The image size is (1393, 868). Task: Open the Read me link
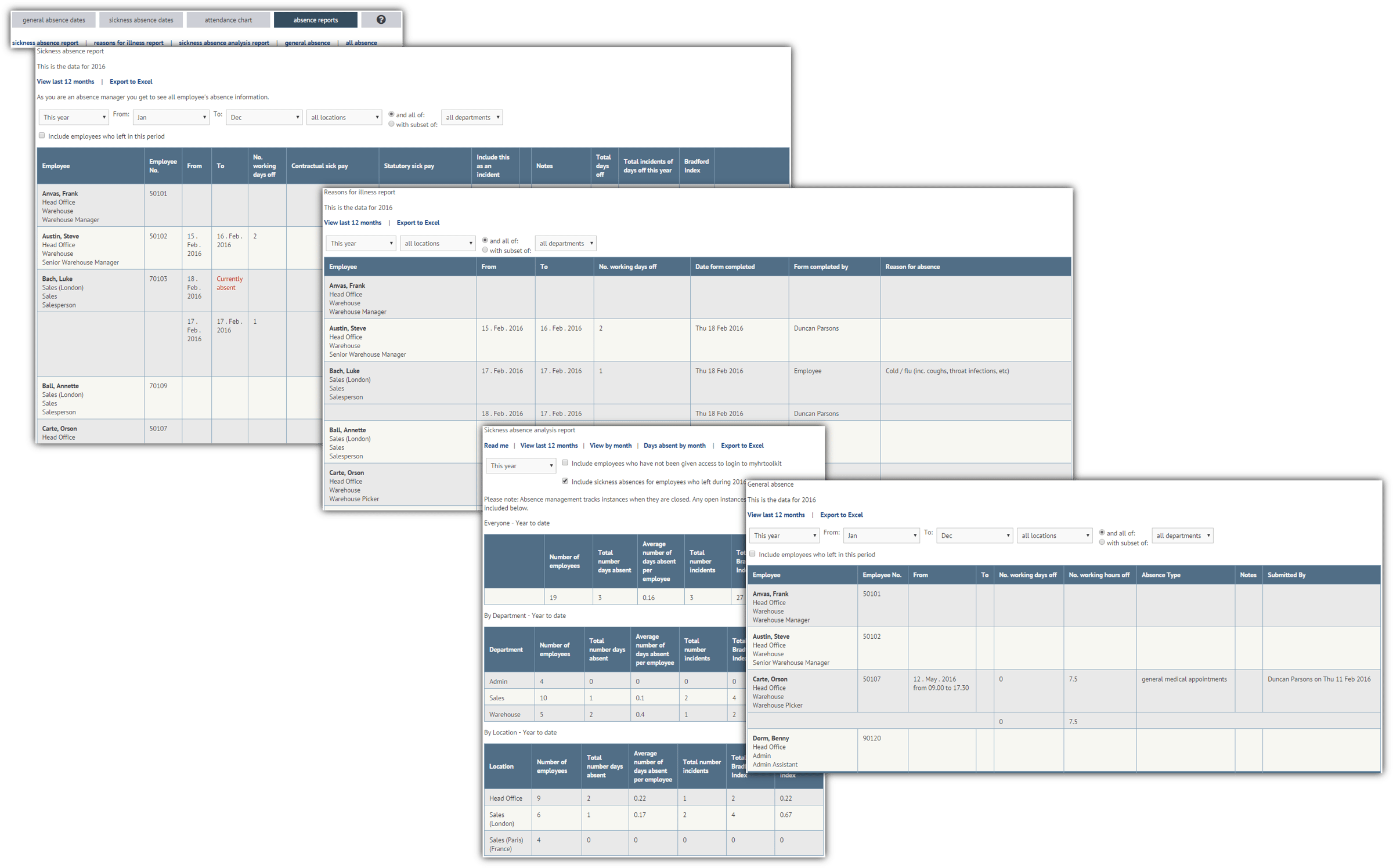[496, 445]
